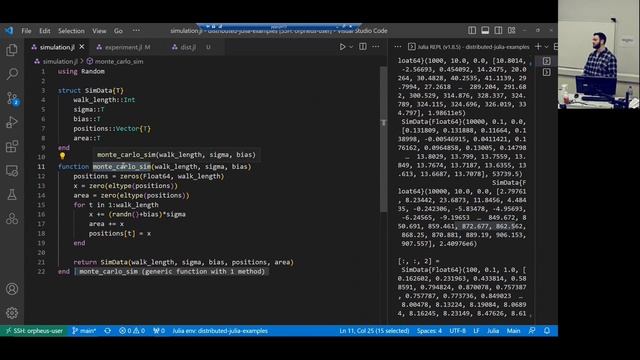Click Julia env: distributed-julia-examples
The width and height of the screenshot is (640, 360).
click(220, 331)
